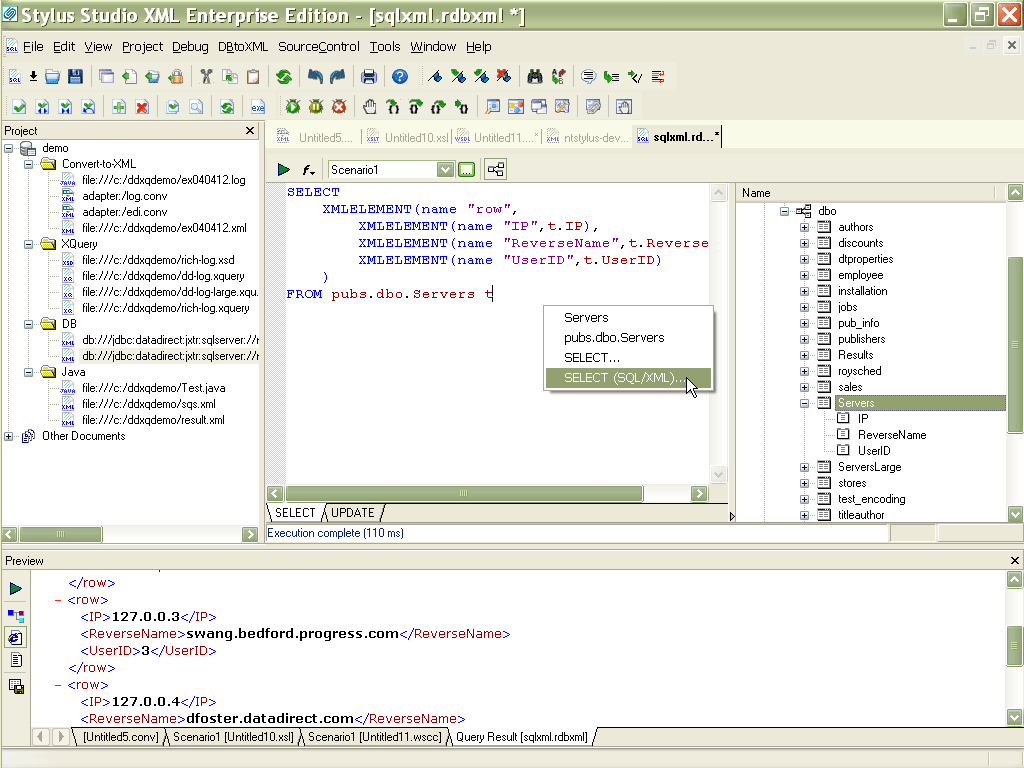Image resolution: width=1024 pixels, height=768 pixels.
Task: Run the query with the green Play arrow
Action: click(285, 168)
